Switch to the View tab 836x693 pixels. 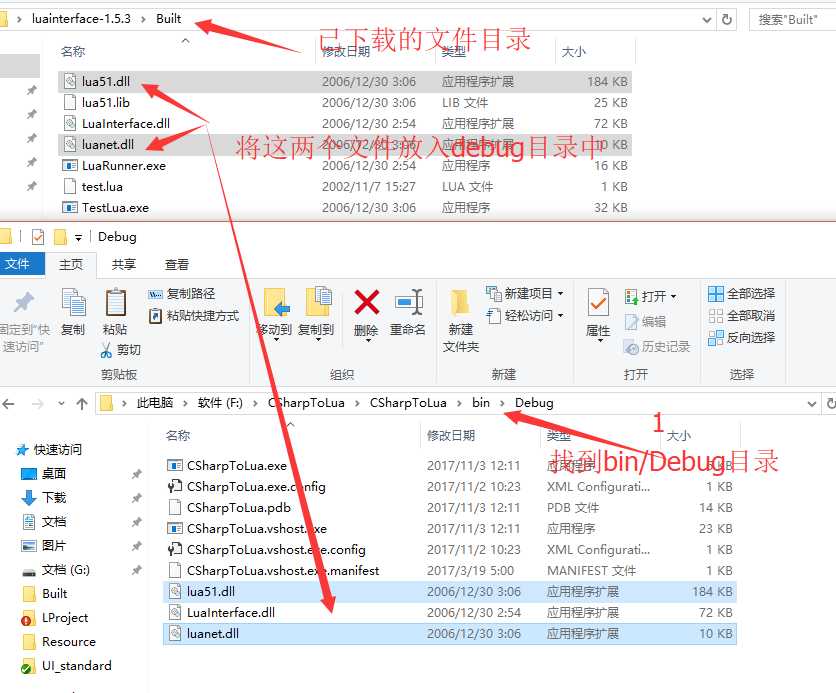(x=176, y=264)
